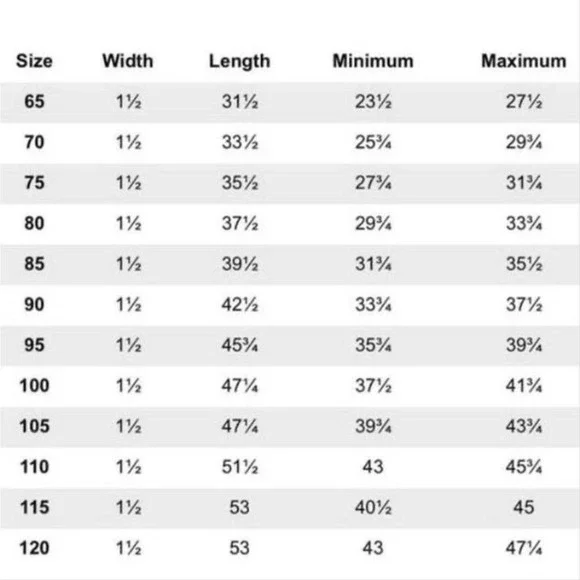
Task: Click the 40½ minimum value in size 115 row
Action: pos(373,507)
